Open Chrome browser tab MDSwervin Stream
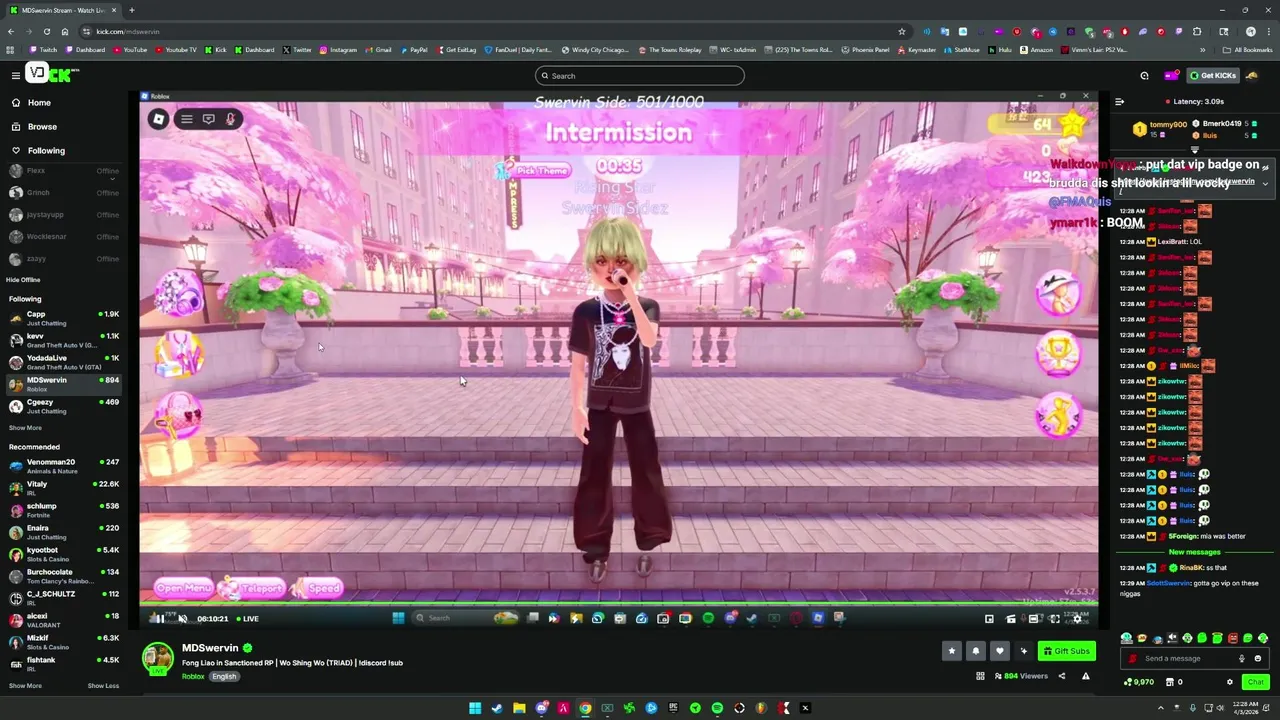The width and height of the screenshot is (1280, 720). [x=62, y=10]
